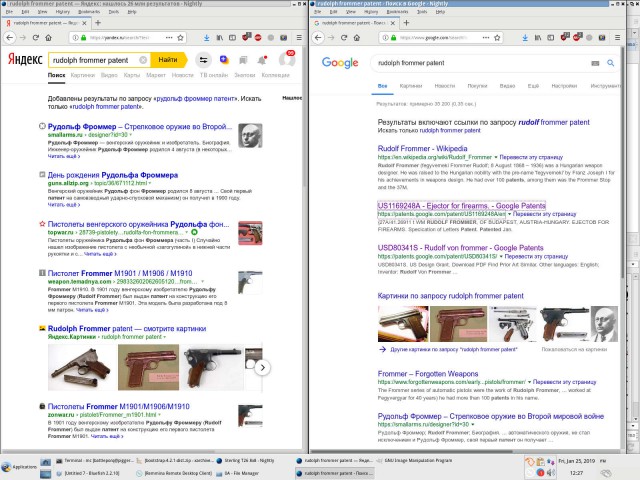Open Yandex notifications bell
This screenshot has width=640, height=480.
point(262,60)
